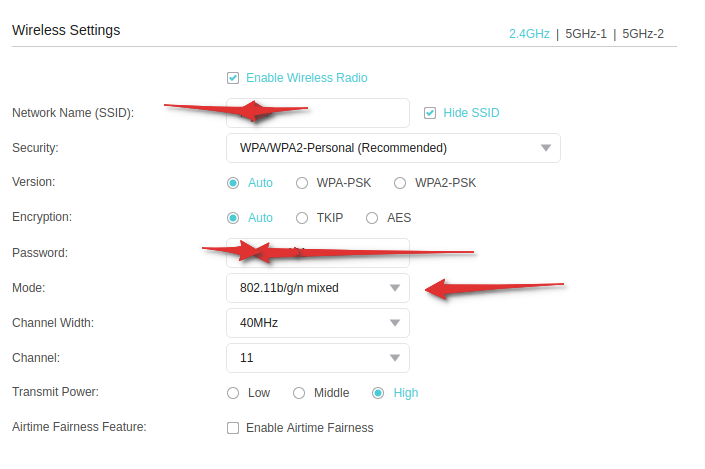
Task: Set transmit power to Low
Action: [233, 393]
